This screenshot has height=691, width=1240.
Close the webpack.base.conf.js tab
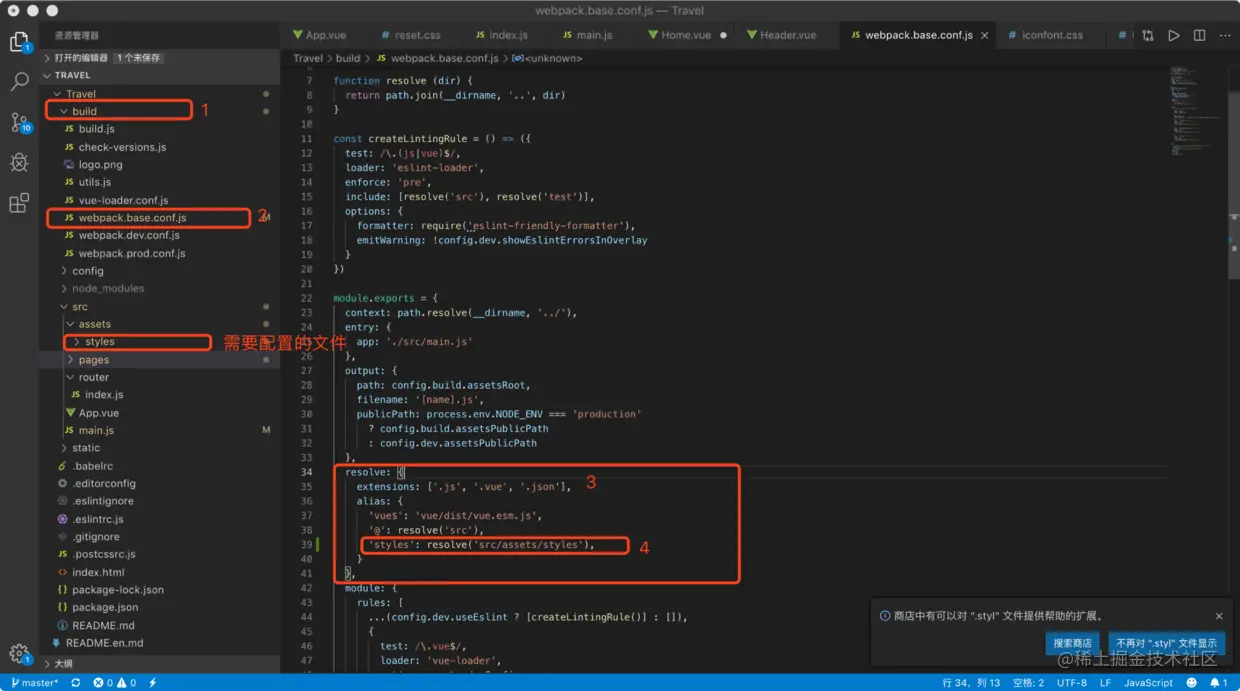coord(985,35)
